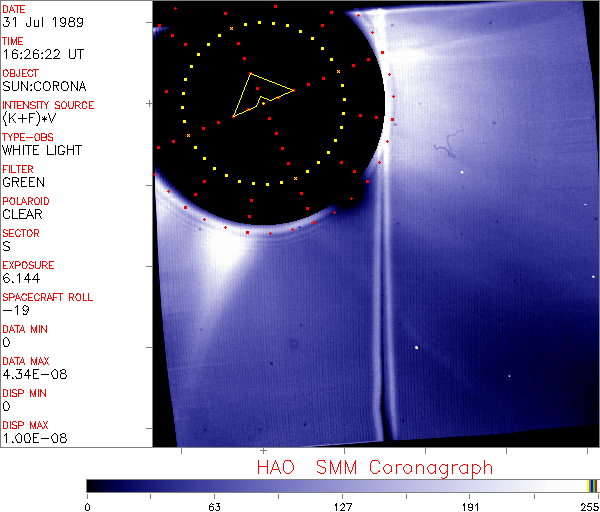
Task: Click the DATA MAX label
Action: pos(26,361)
